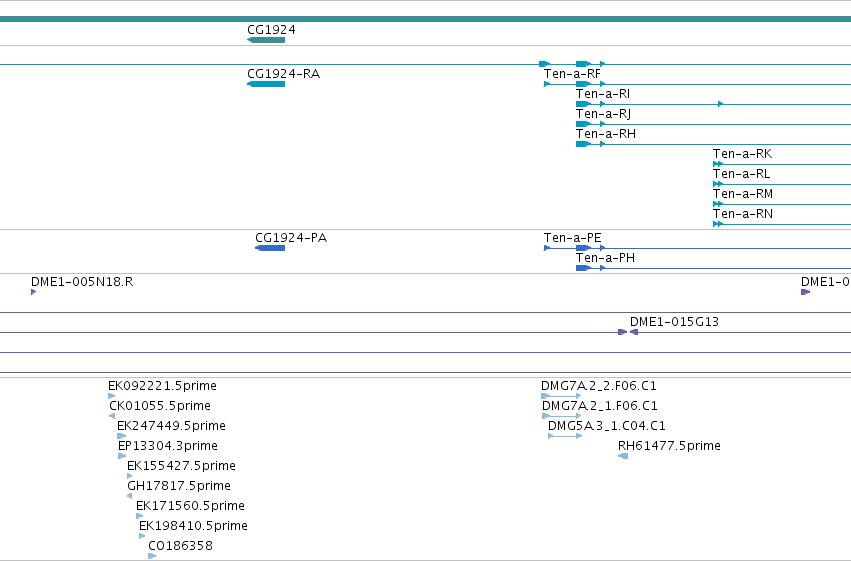Select the EK155427.5prime EST label
Viewport: 851px width, 561px height.
tap(181, 466)
